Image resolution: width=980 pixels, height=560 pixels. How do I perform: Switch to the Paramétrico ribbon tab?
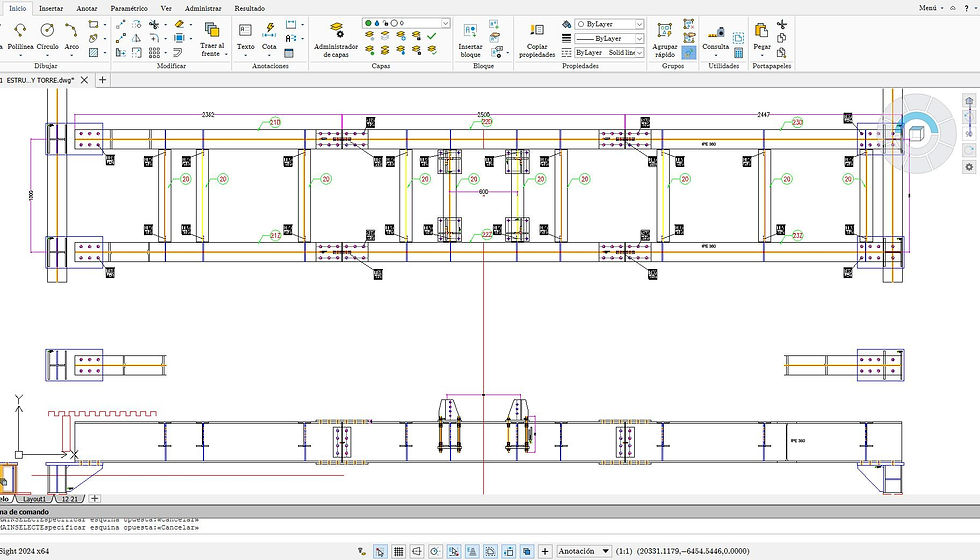click(129, 9)
